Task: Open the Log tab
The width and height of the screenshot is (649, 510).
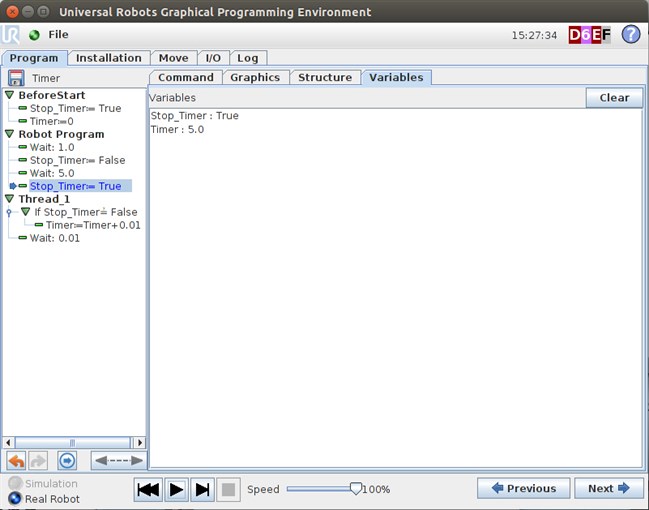Action: 248,58
